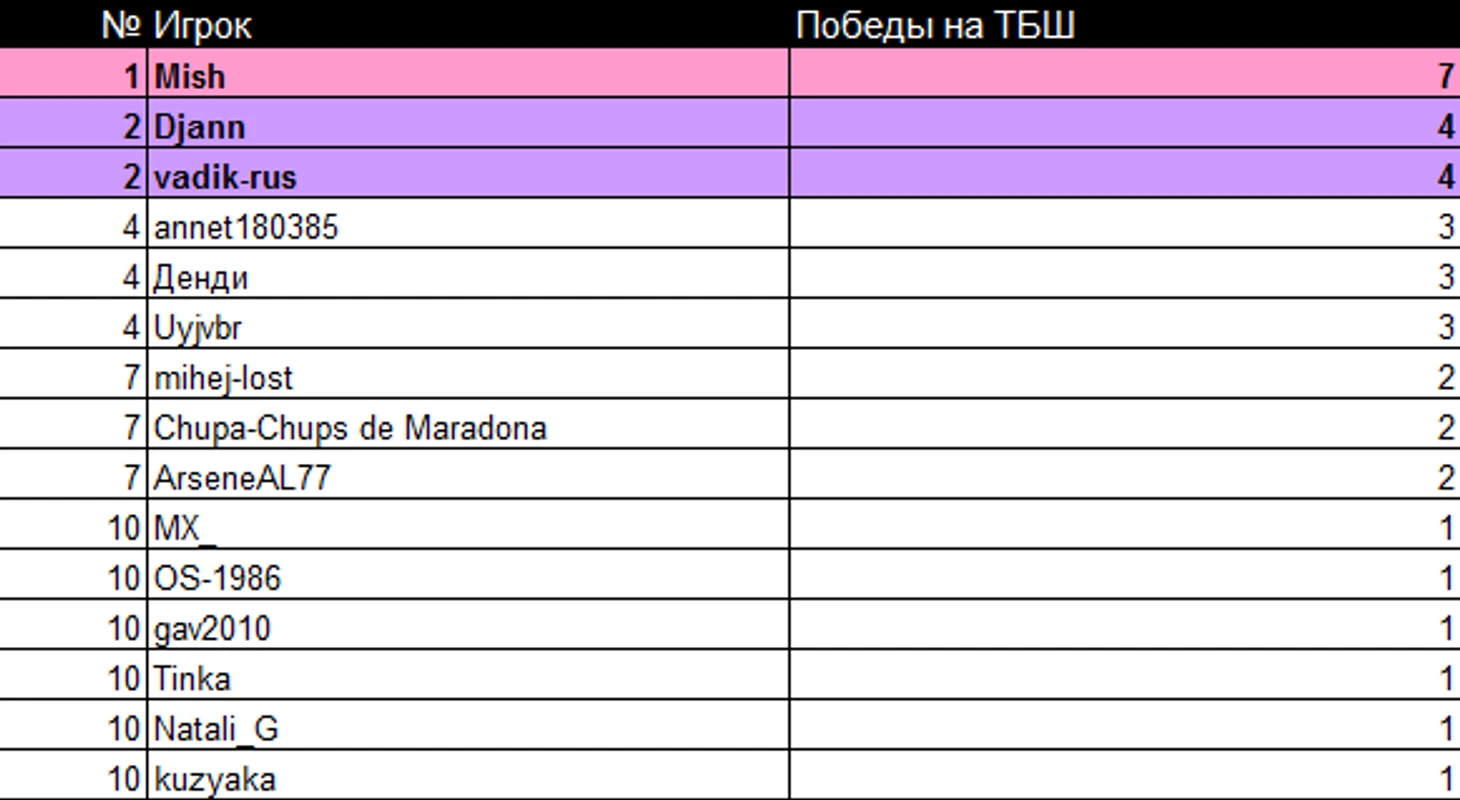This screenshot has height=800, width=1460.
Task: Select the mihej-lost cell
Action: 468,374
